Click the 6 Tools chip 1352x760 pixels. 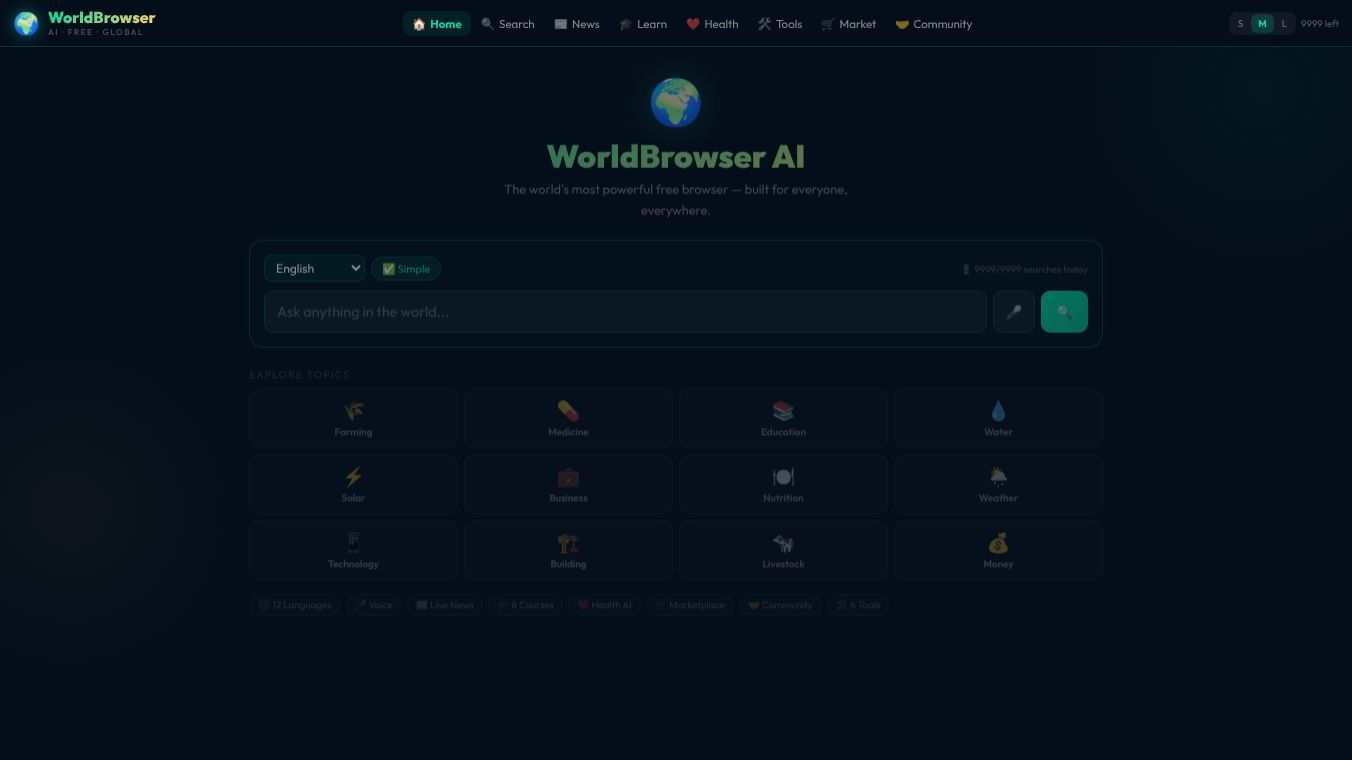pos(858,605)
